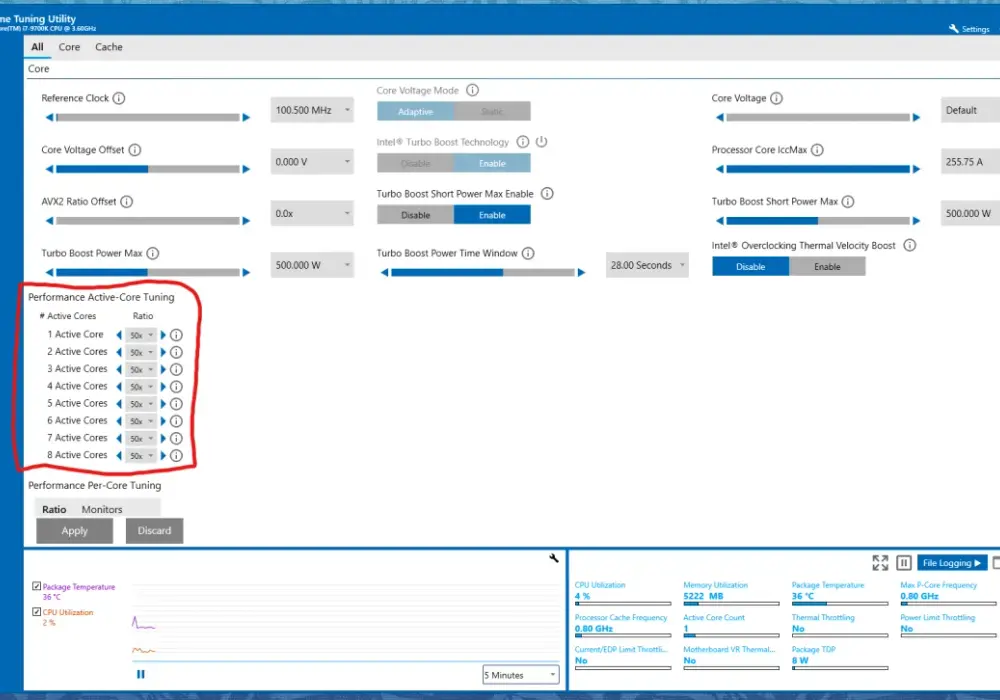The image size is (1000, 700).
Task: Open the 5 Minutes time range dropdown
Action: (x=520, y=674)
